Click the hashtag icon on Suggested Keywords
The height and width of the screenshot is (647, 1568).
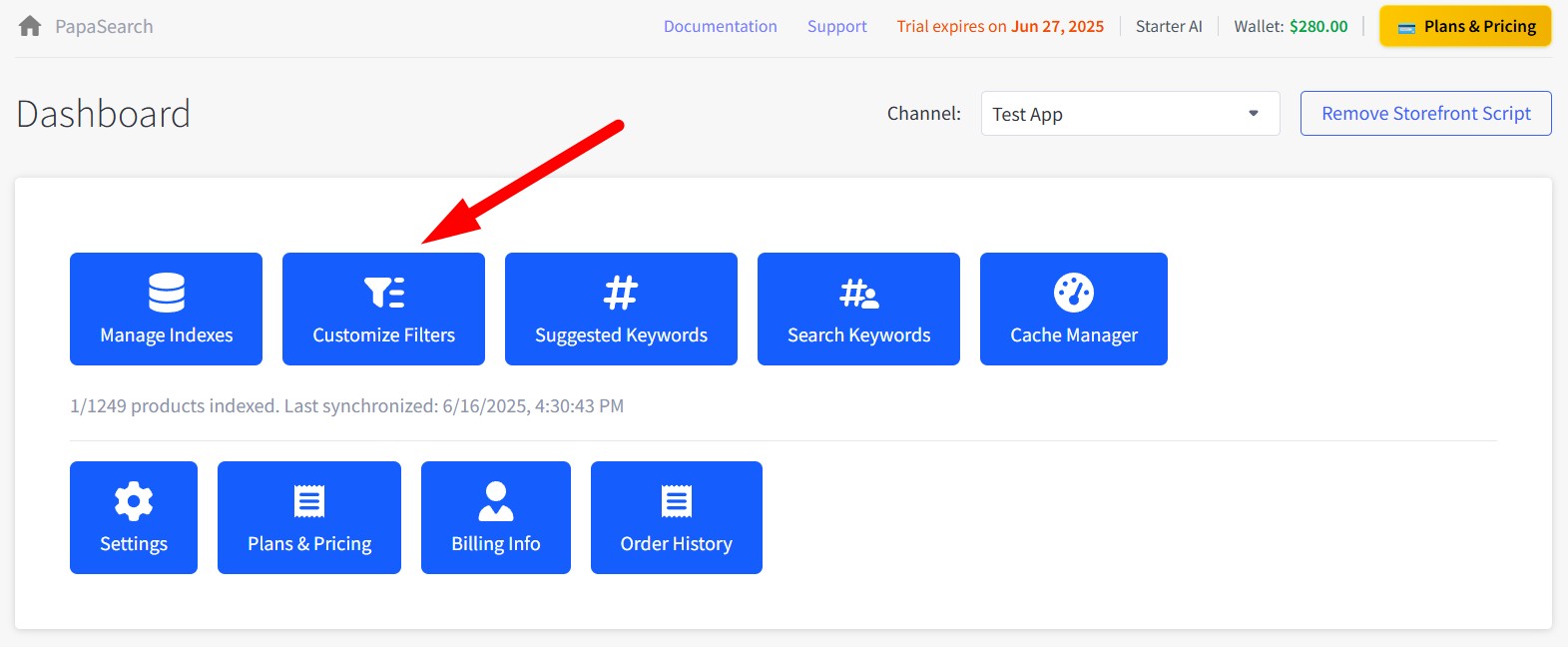click(x=621, y=293)
